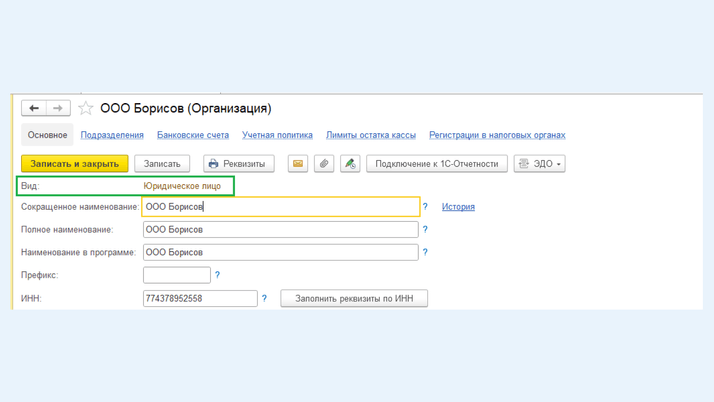714x402 pixels.
Task: Open the Лимиты остатка кассы section
Action: point(371,135)
